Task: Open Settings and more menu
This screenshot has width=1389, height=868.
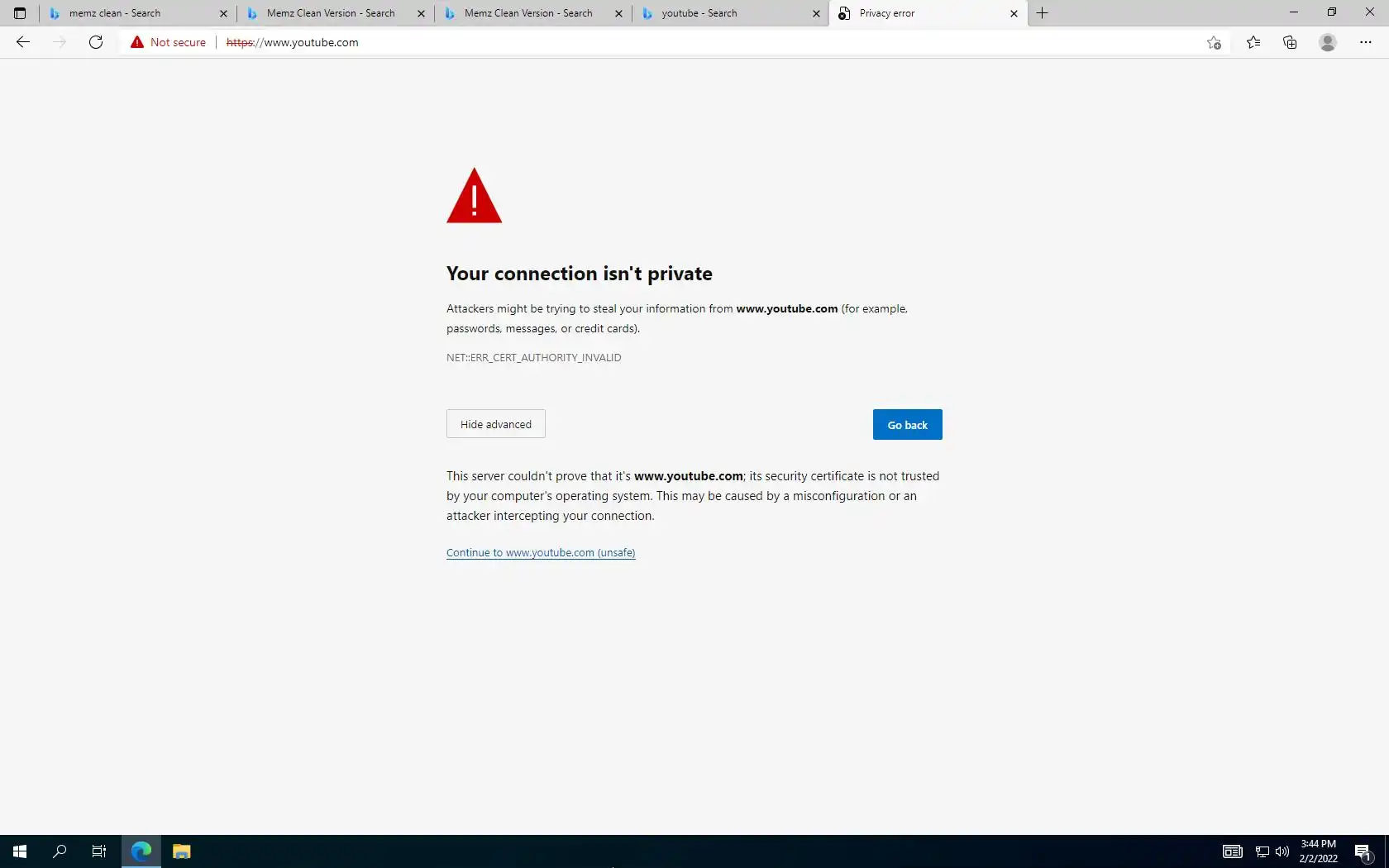Action: coord(1366,42)
